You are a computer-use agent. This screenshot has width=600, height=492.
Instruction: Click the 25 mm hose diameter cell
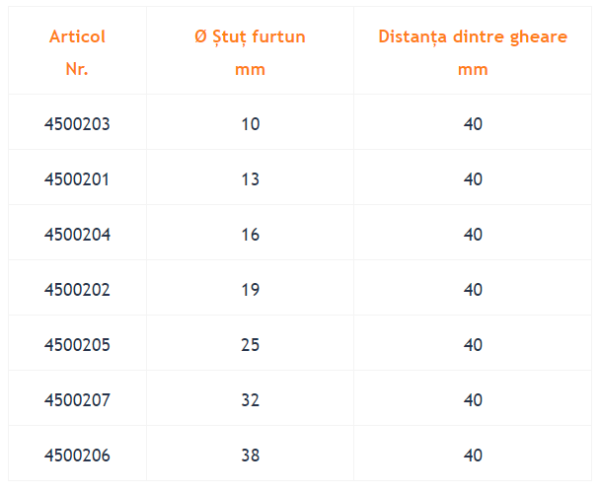[x=250, y=345]
